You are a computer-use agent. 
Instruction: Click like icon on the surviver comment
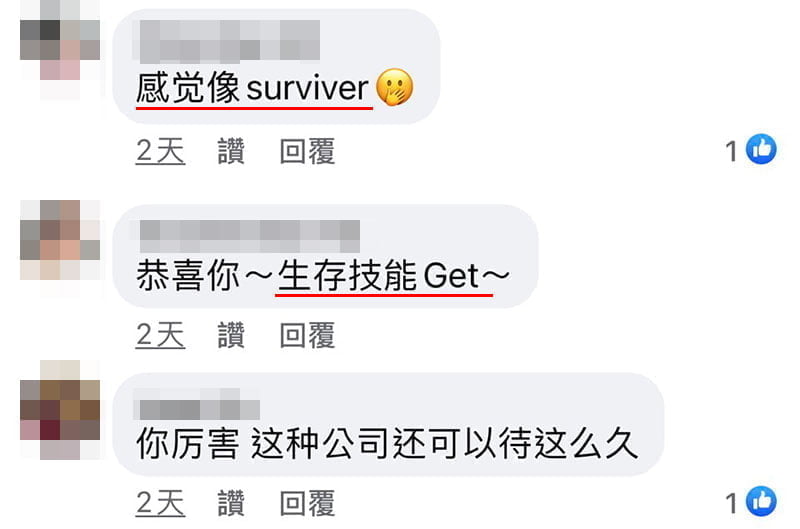761,149
